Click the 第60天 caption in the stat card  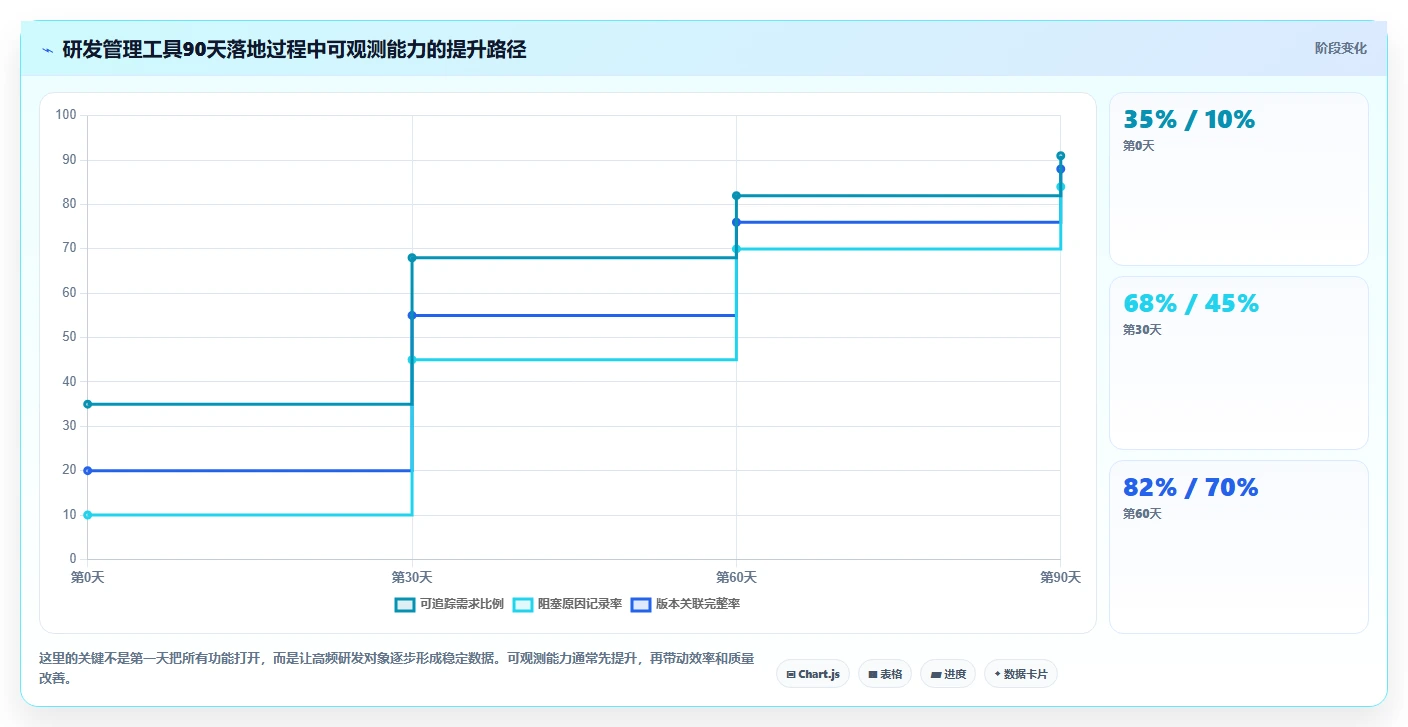1142,514
